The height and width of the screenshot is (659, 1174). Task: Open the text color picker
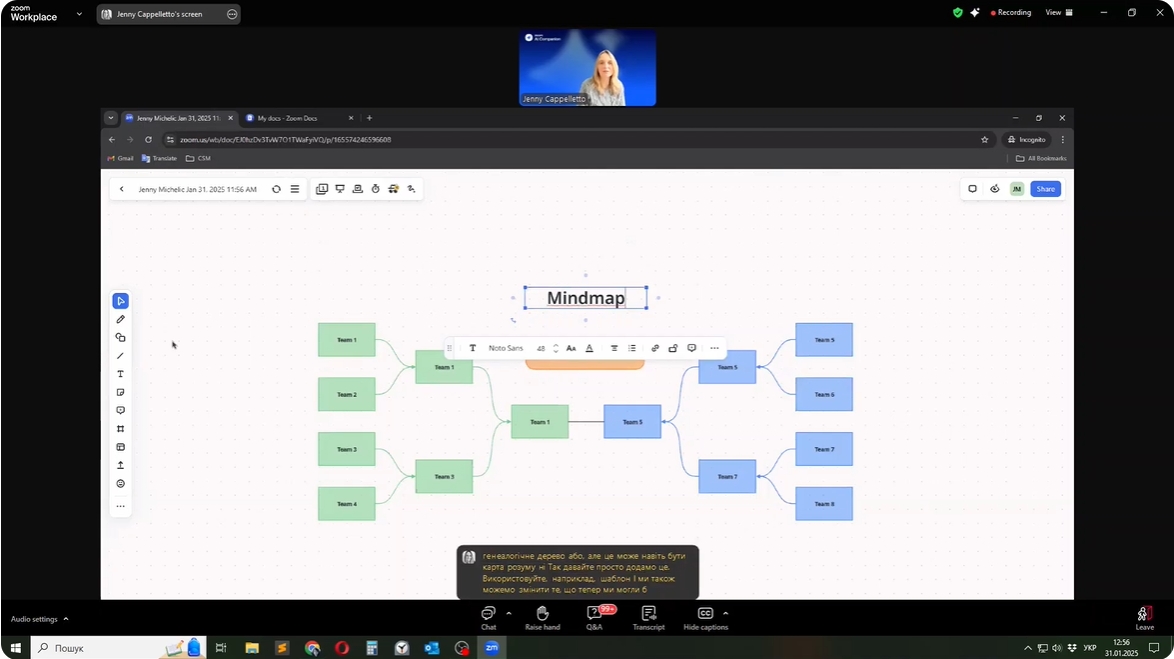point(589,348)
